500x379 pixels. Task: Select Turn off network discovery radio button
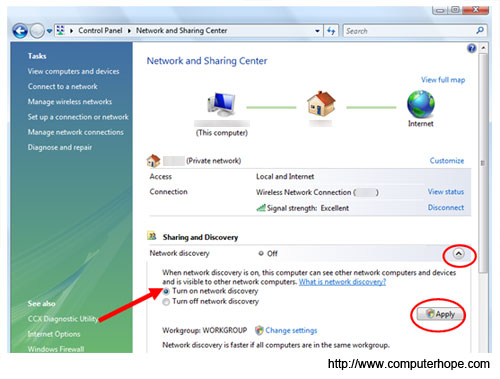click(x=166, y=302)
